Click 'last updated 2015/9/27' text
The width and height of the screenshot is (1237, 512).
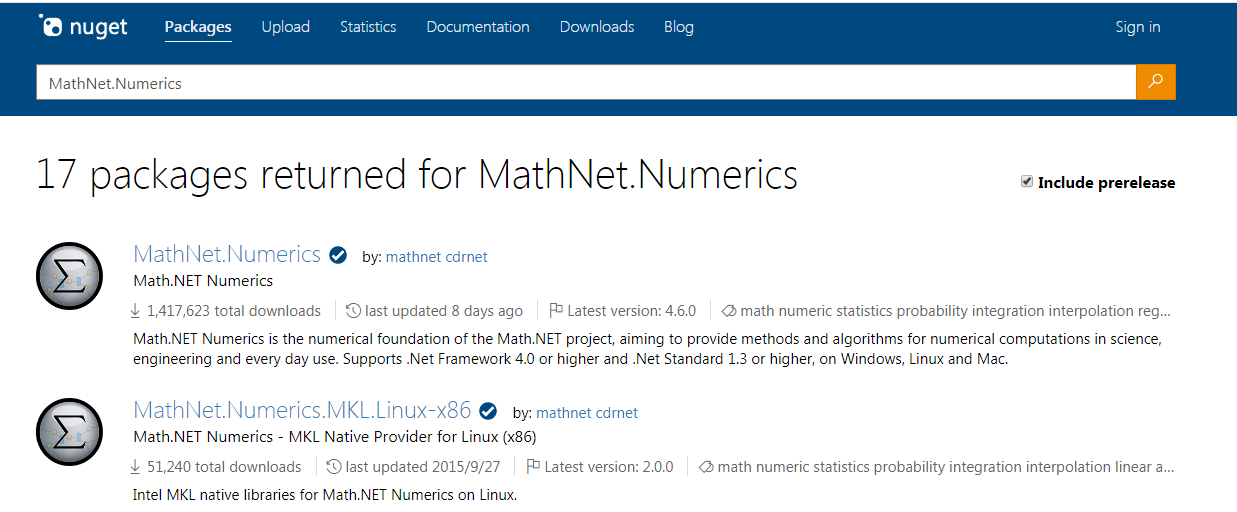[x=424, y=467]
